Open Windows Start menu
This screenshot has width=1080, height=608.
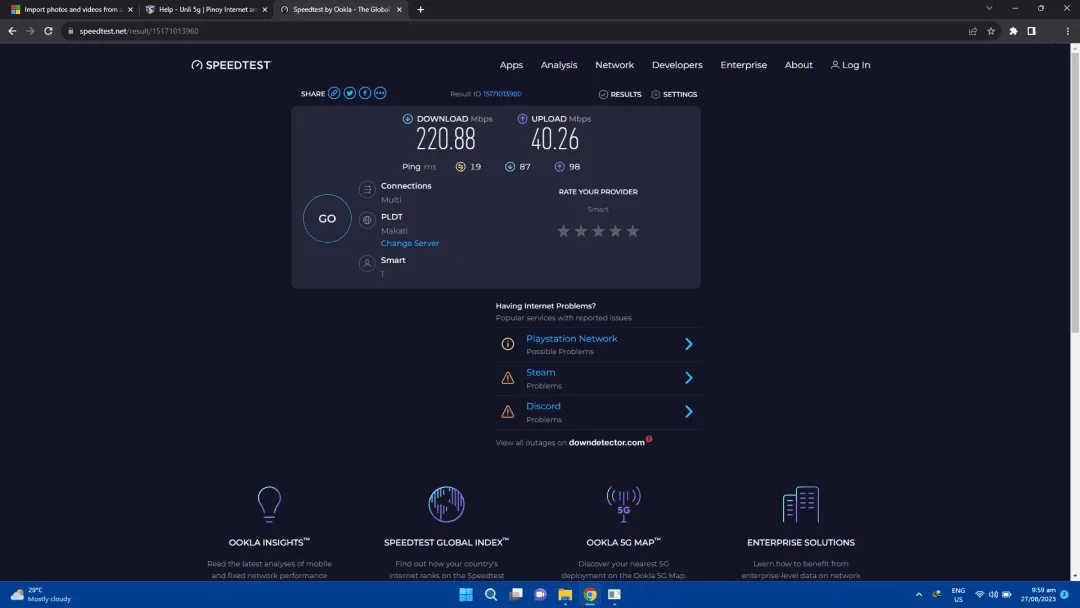pyautogui.click(x=466, y=594)
